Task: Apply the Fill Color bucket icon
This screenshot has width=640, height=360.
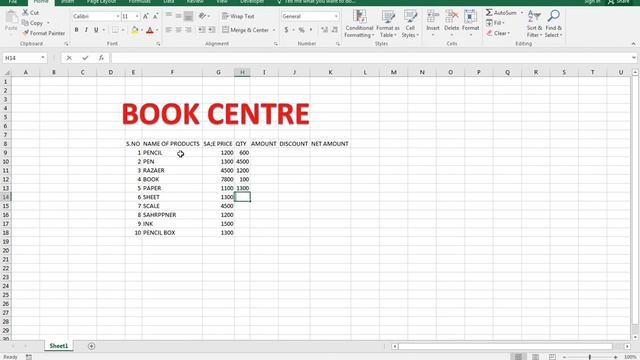Action: click(134, 30)
